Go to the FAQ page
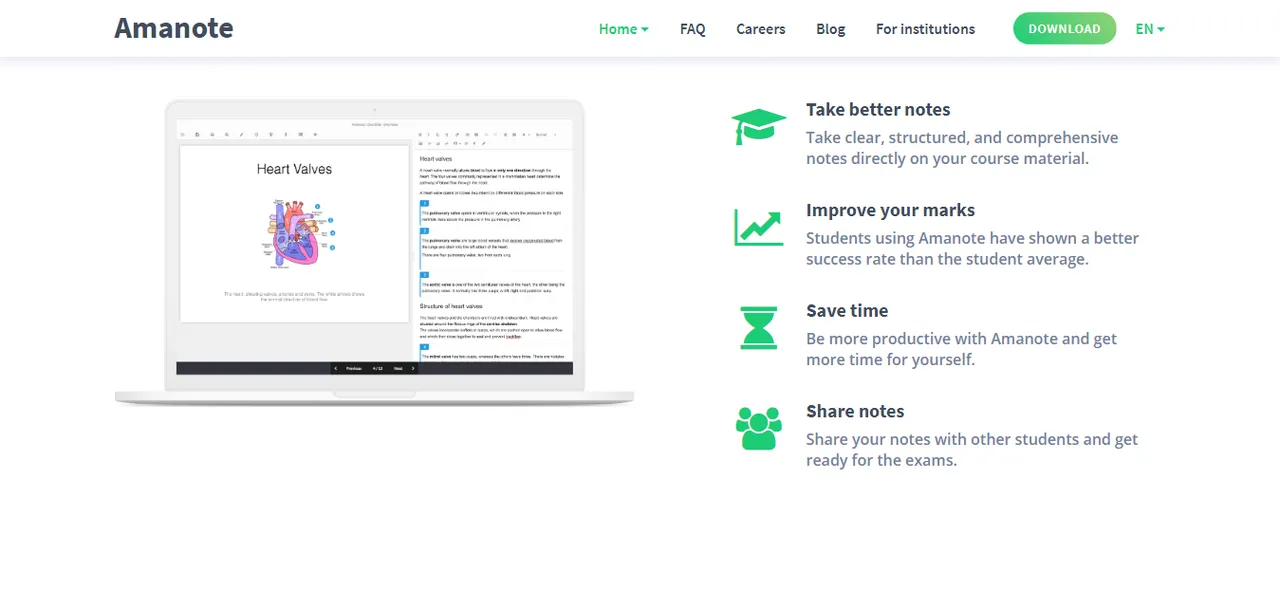Viewport: 1280px width, 607px height. [692, 29]
